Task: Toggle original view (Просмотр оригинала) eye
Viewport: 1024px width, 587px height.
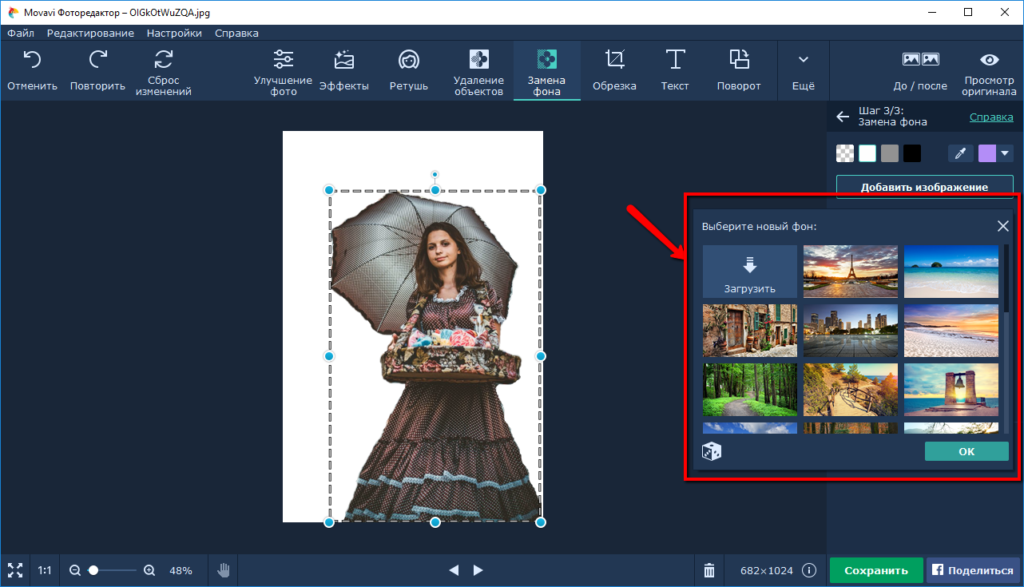Action: (x=989, y=71)
